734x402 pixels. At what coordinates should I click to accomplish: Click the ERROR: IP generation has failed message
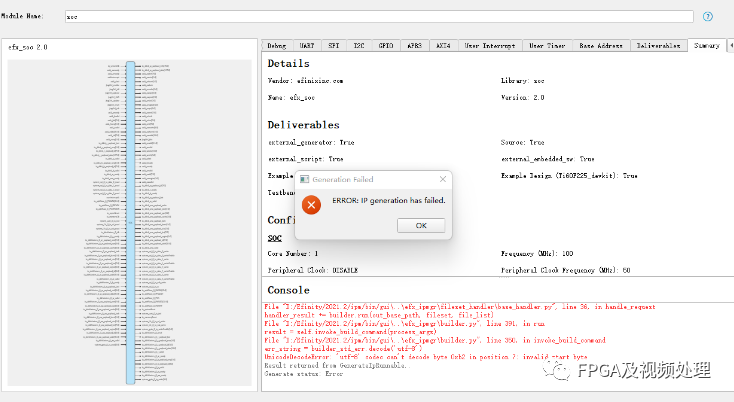click(x=389, y=200)
